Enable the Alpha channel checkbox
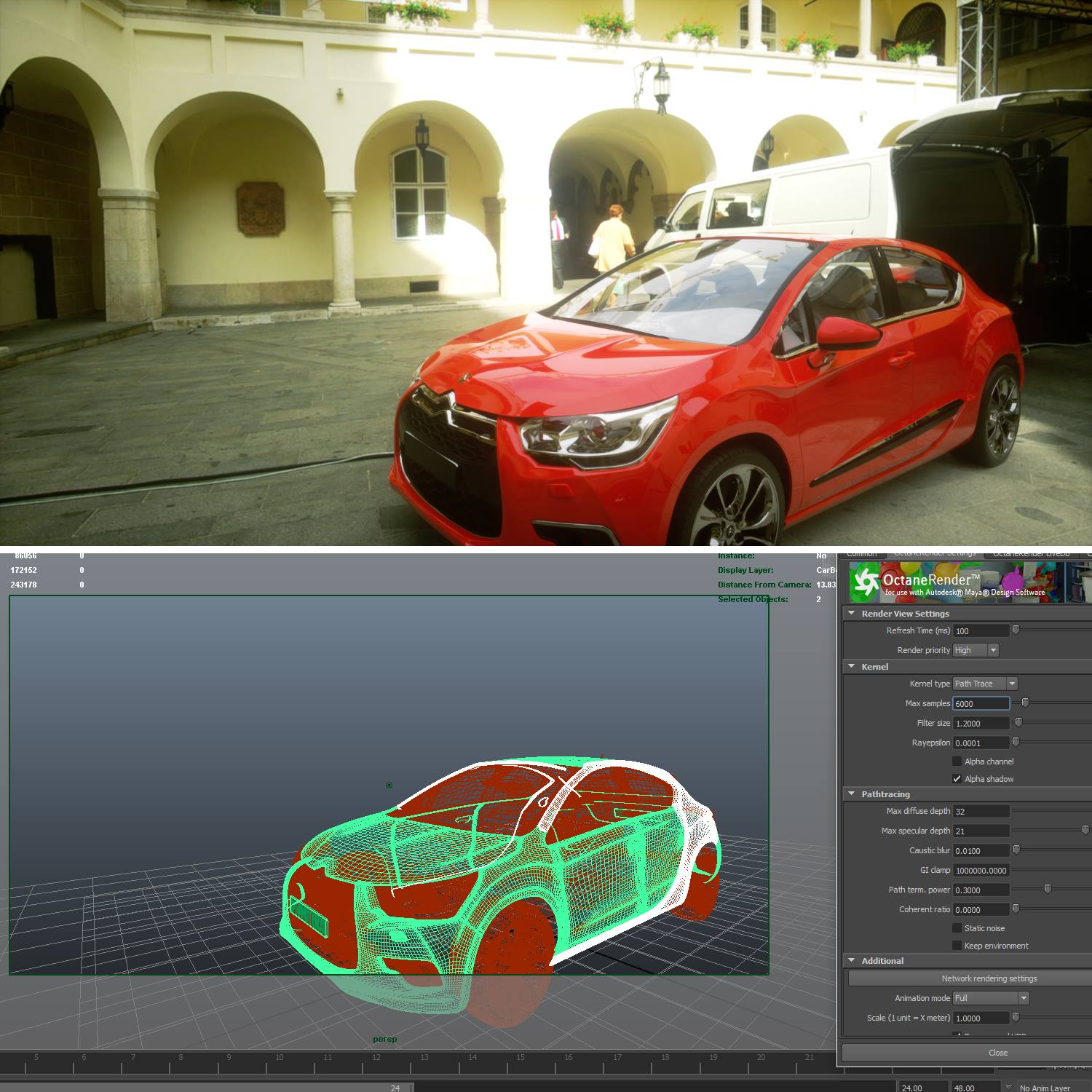Screen dimensions: 1092x1092 [x=957, y=761]
